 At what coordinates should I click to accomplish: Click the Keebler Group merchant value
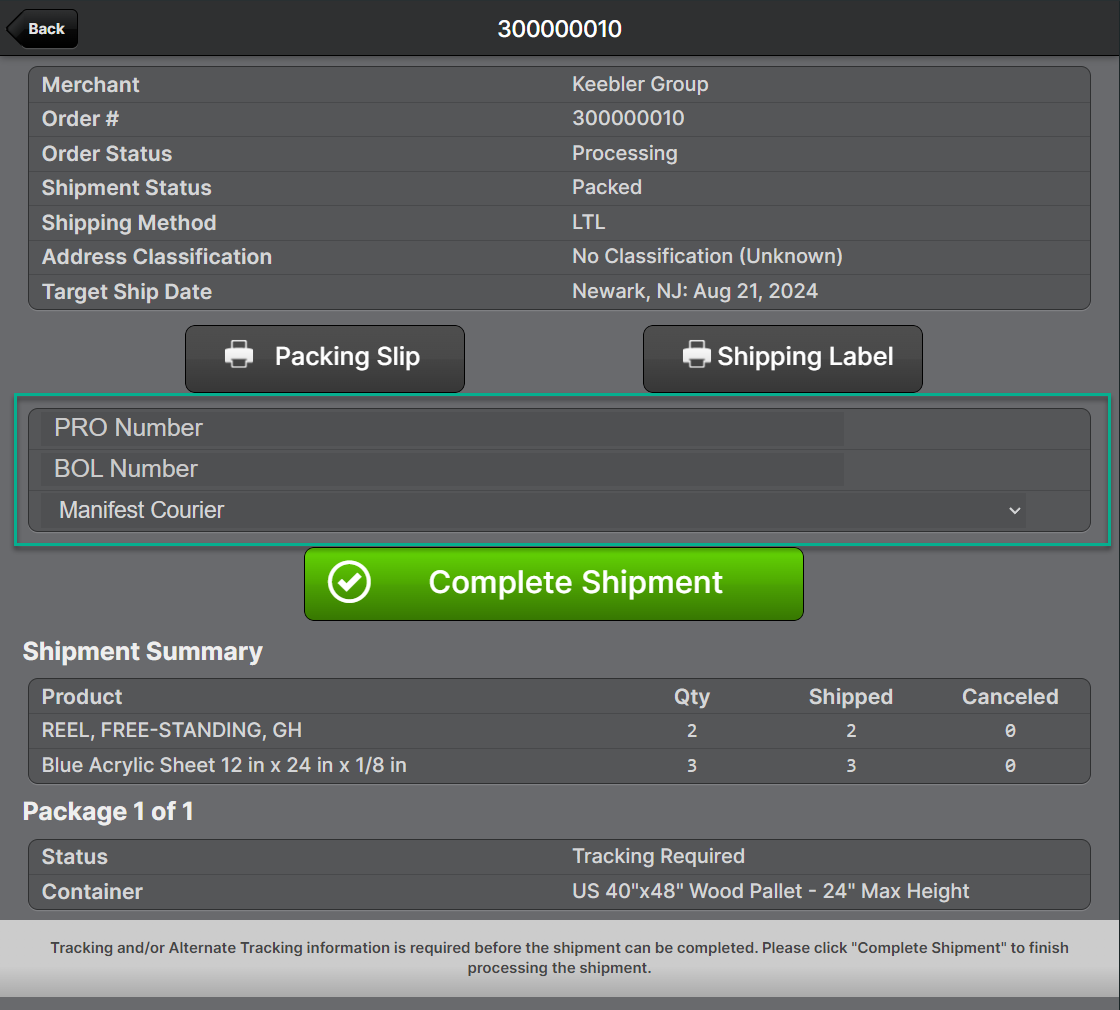pos(640,85)
